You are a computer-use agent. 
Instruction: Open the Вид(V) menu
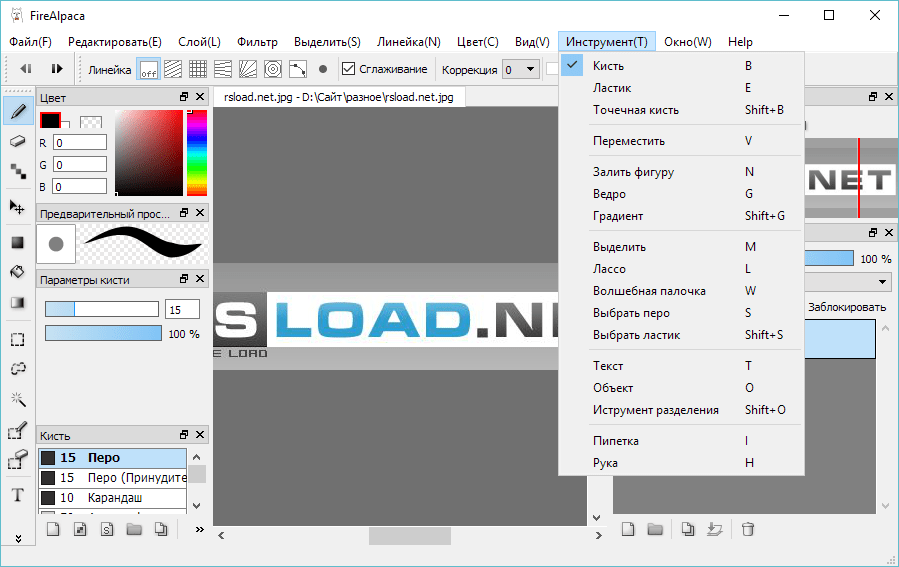tap(532, 42)
